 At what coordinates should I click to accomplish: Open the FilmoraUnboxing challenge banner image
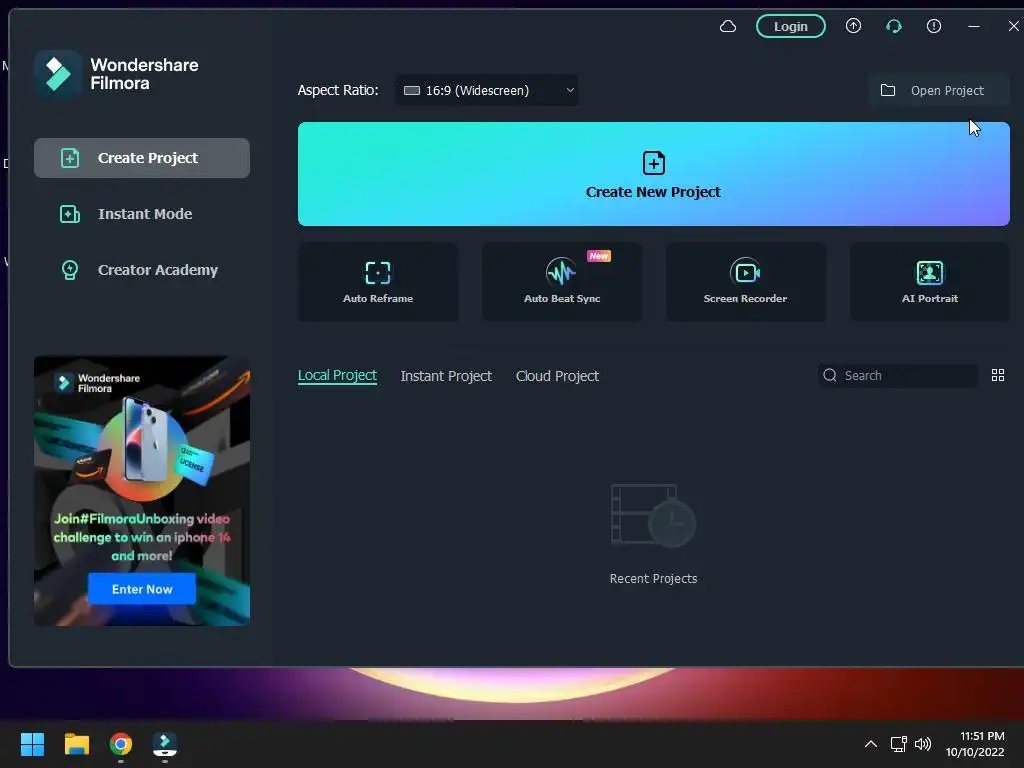coord(142,490)
